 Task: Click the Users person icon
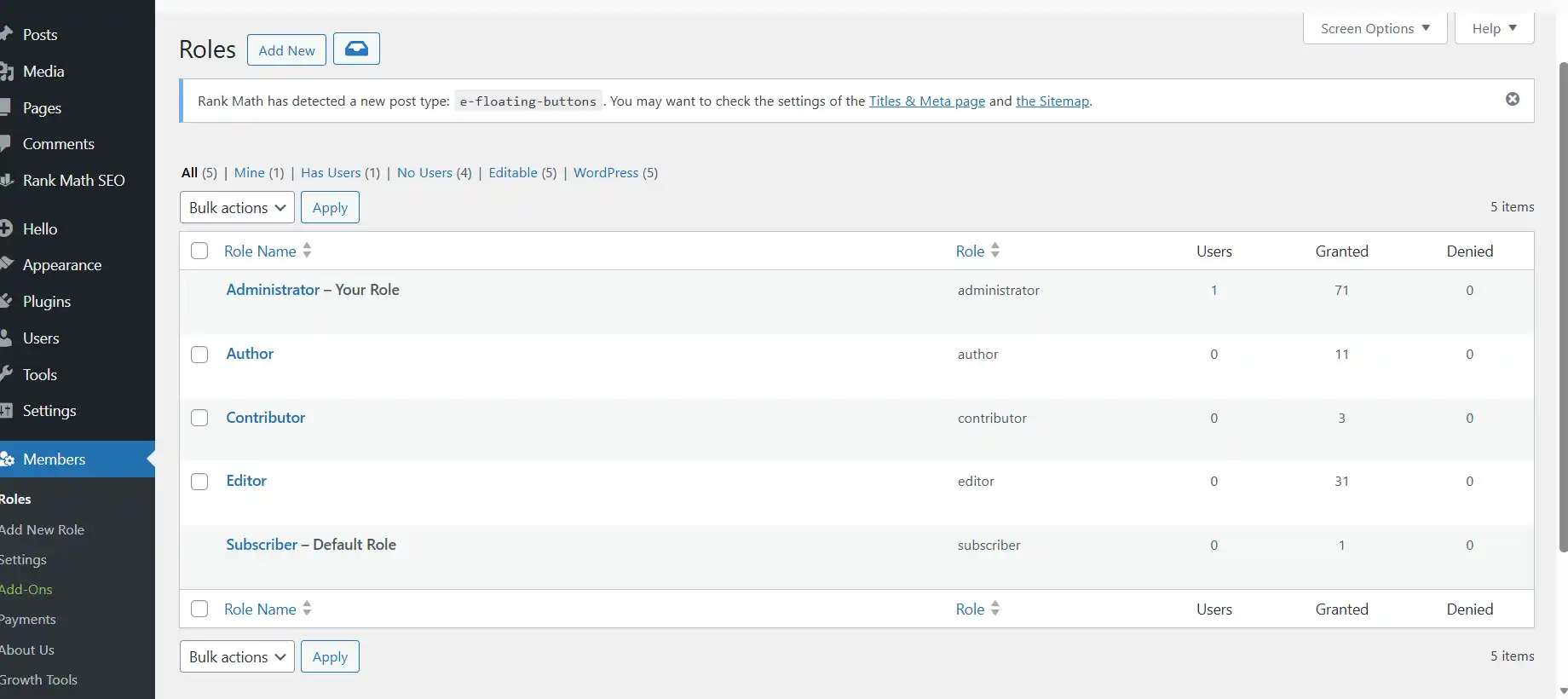pyautogui.click(x=6, y=338)
